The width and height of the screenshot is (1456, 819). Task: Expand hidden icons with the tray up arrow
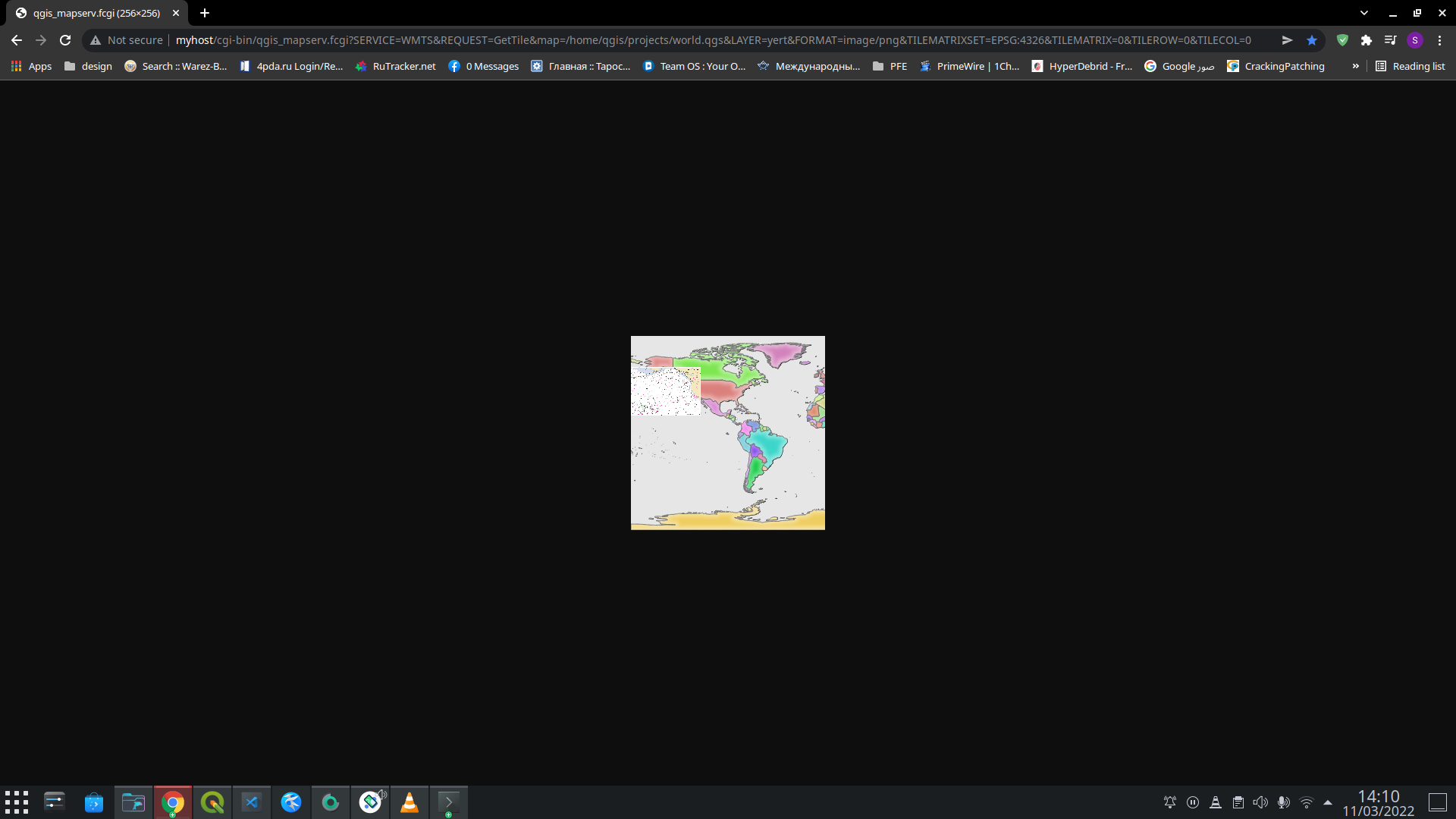click(x=1328, y=802)
